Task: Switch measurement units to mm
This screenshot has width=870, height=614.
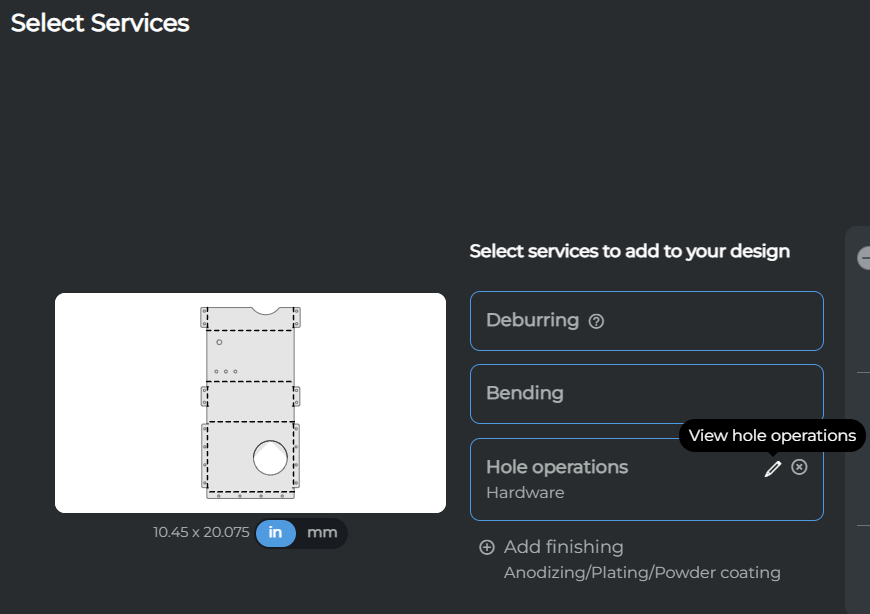Action: click(322, 533)
